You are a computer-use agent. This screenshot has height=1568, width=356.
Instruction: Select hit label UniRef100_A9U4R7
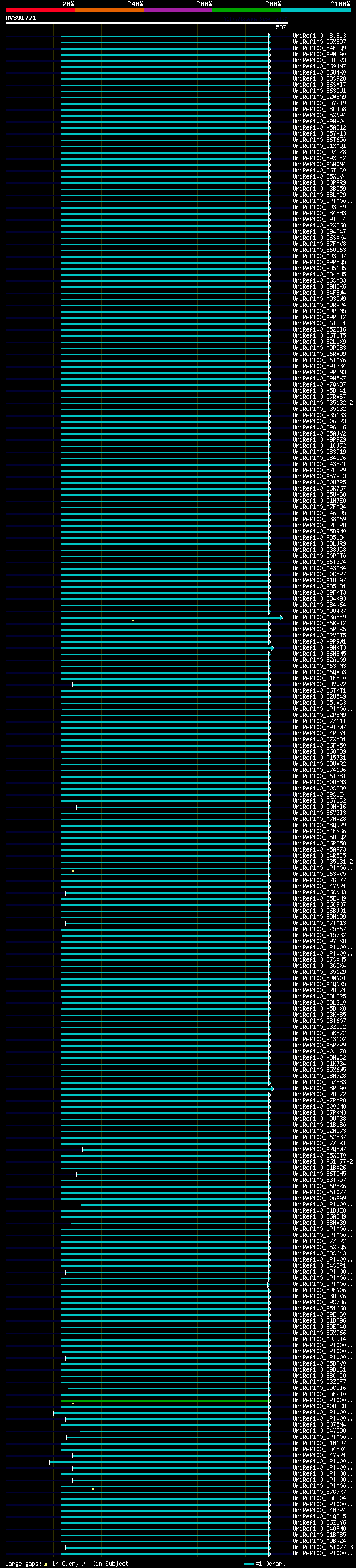click(x=319, y=611)
